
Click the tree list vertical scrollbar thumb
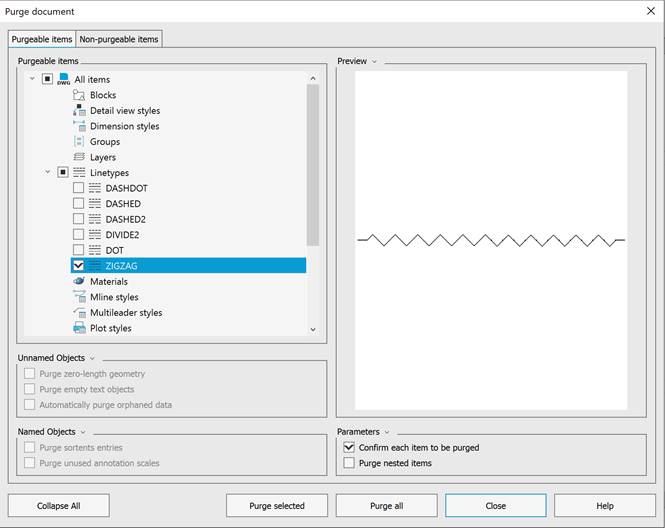click(313, 165)
